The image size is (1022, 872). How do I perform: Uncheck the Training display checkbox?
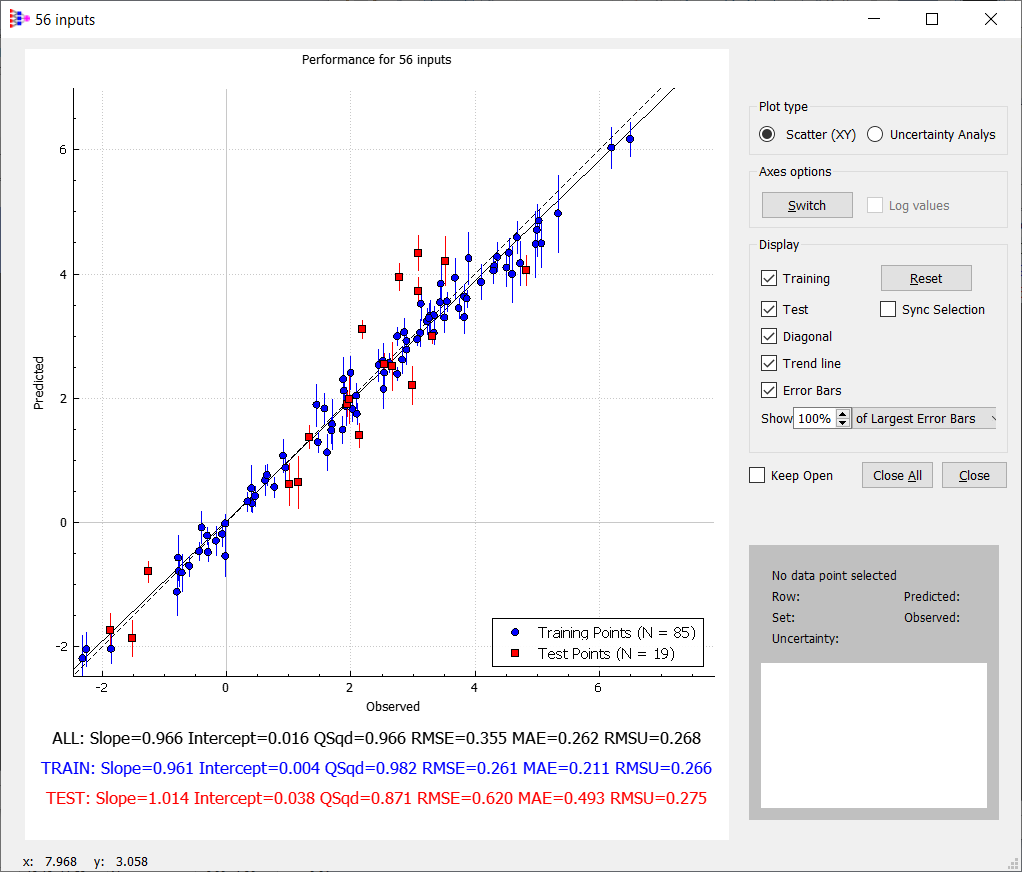(769, 278)
